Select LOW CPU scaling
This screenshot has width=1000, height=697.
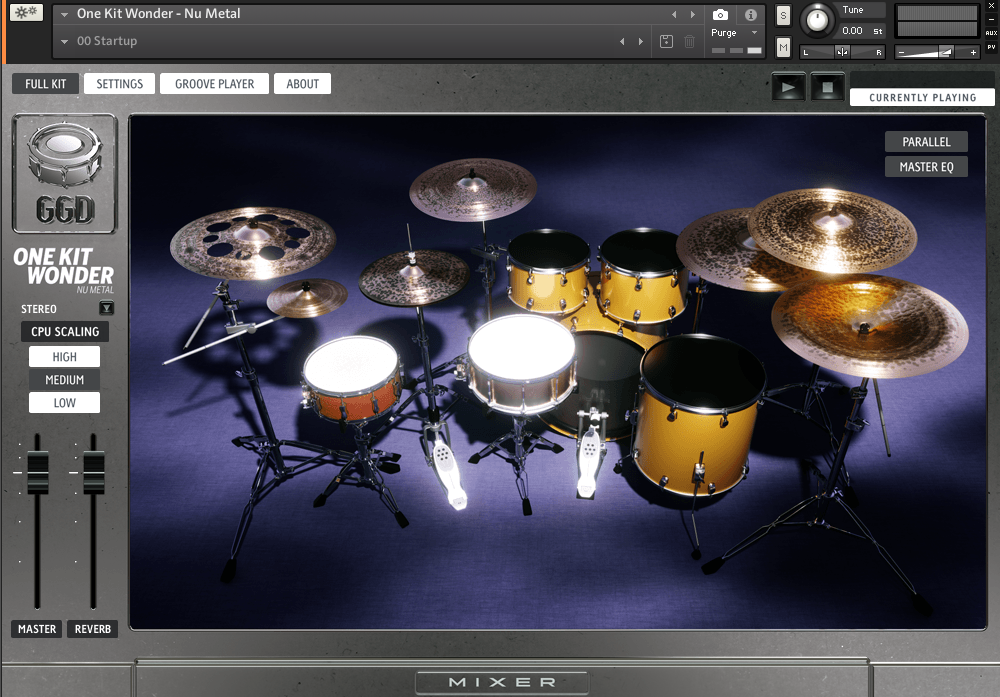[x=64, y=402]
